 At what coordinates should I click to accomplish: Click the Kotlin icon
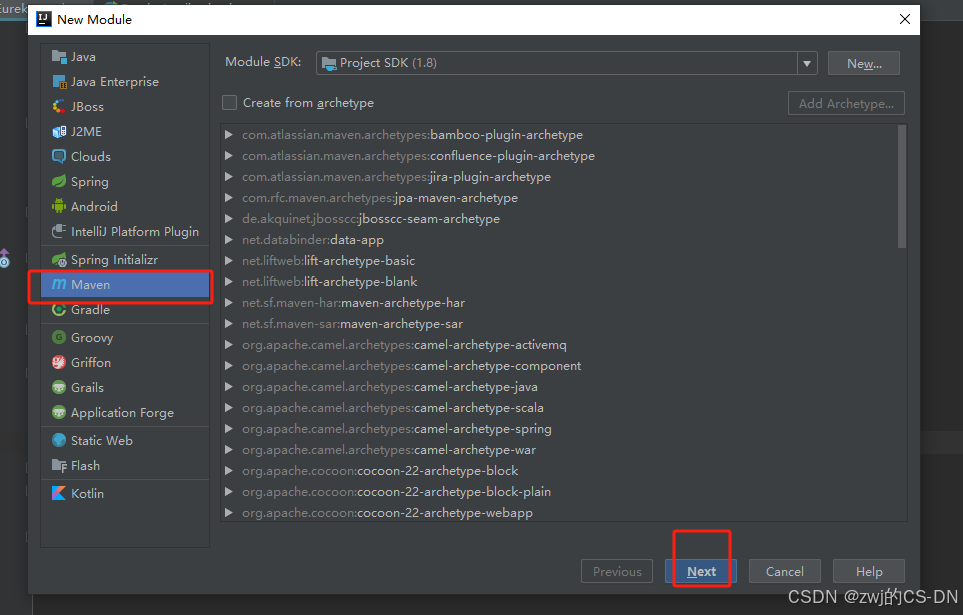59,493
